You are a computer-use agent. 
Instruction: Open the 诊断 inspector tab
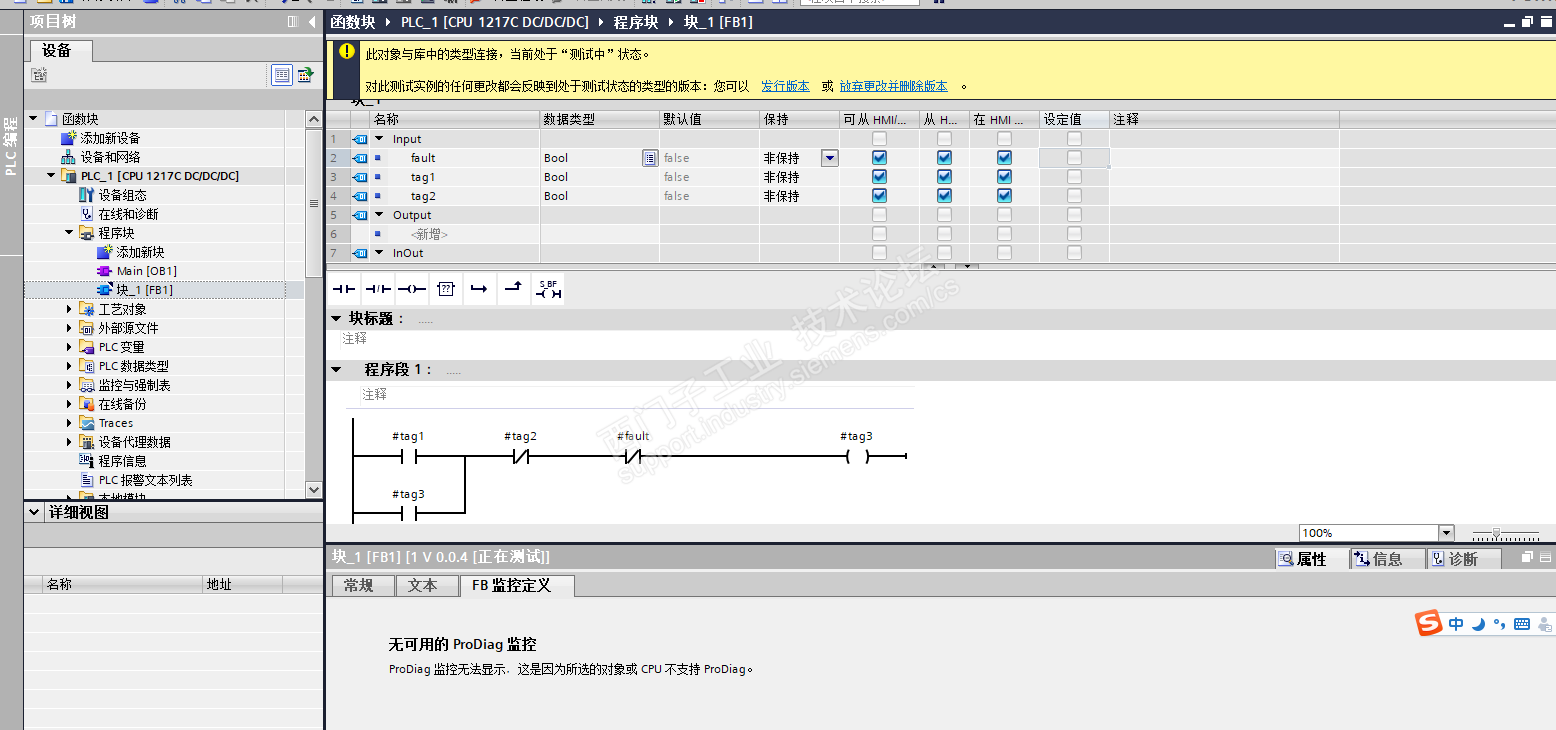[1462, 559]
